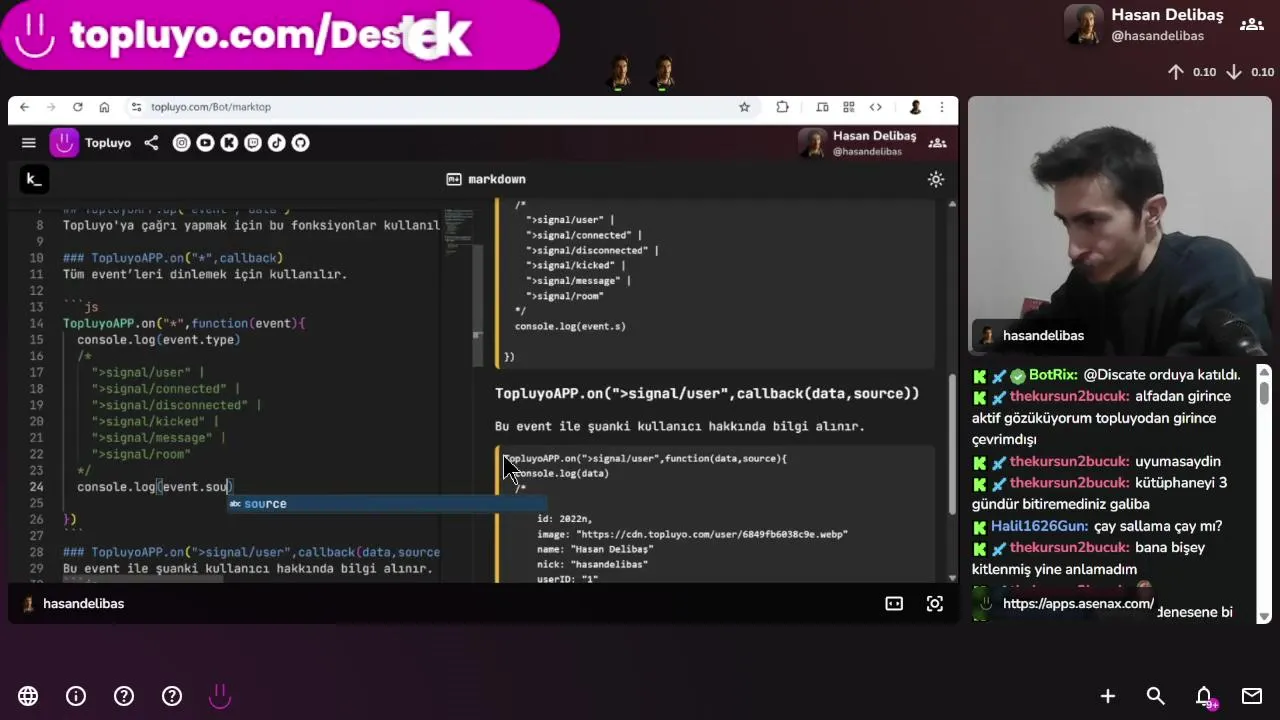Click the preview text 'nick: "hasandelibas"'
This screenshot has width=1280, height=720.
(592, 564)
